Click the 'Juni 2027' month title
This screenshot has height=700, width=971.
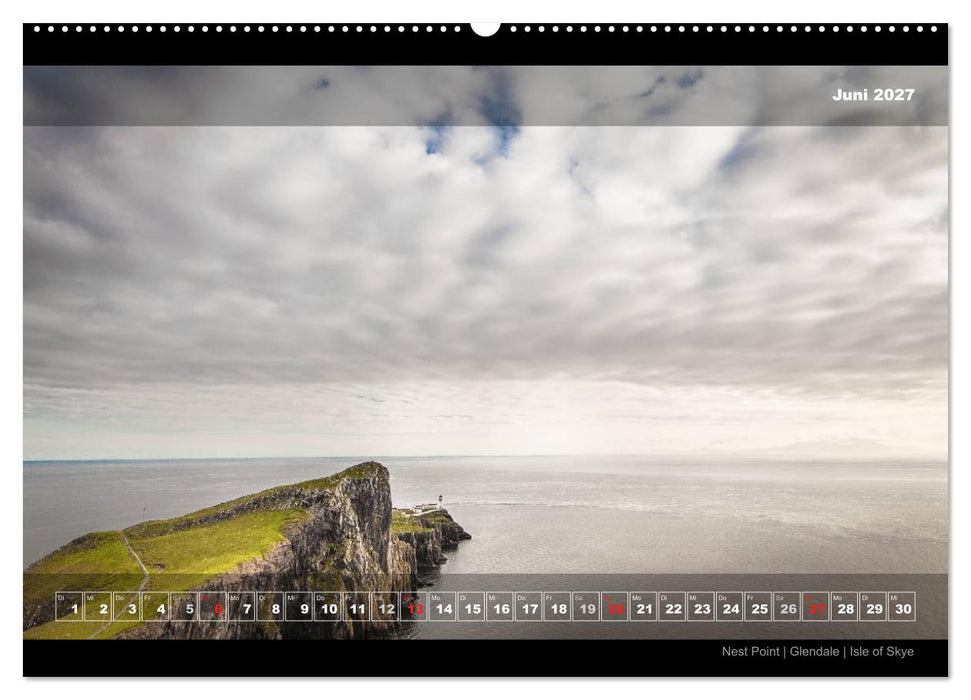click(x=873, y=95)
